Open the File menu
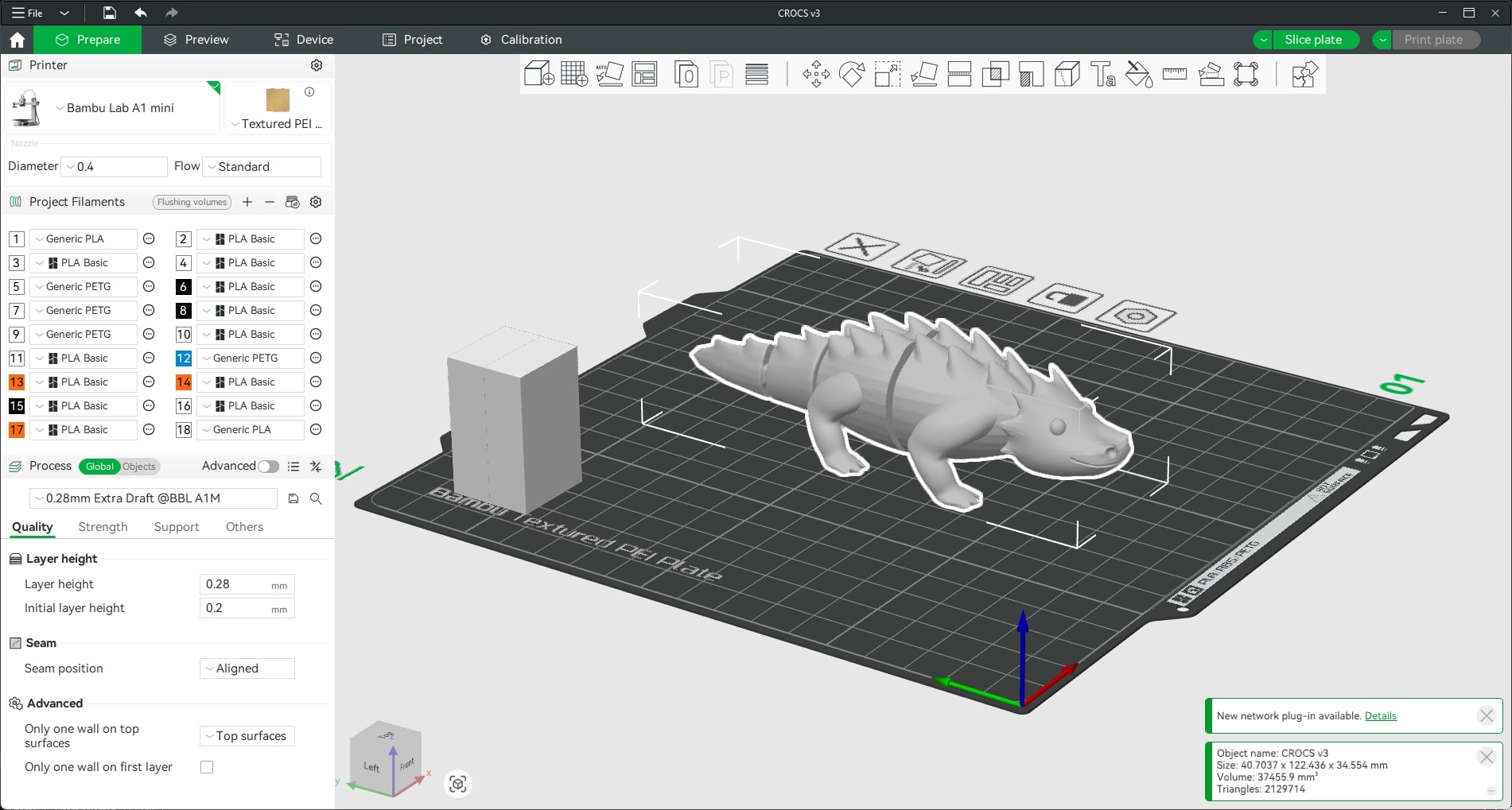Image resolution: width=1512 pixels, height=810 pixels. click(x=28, y=13)
